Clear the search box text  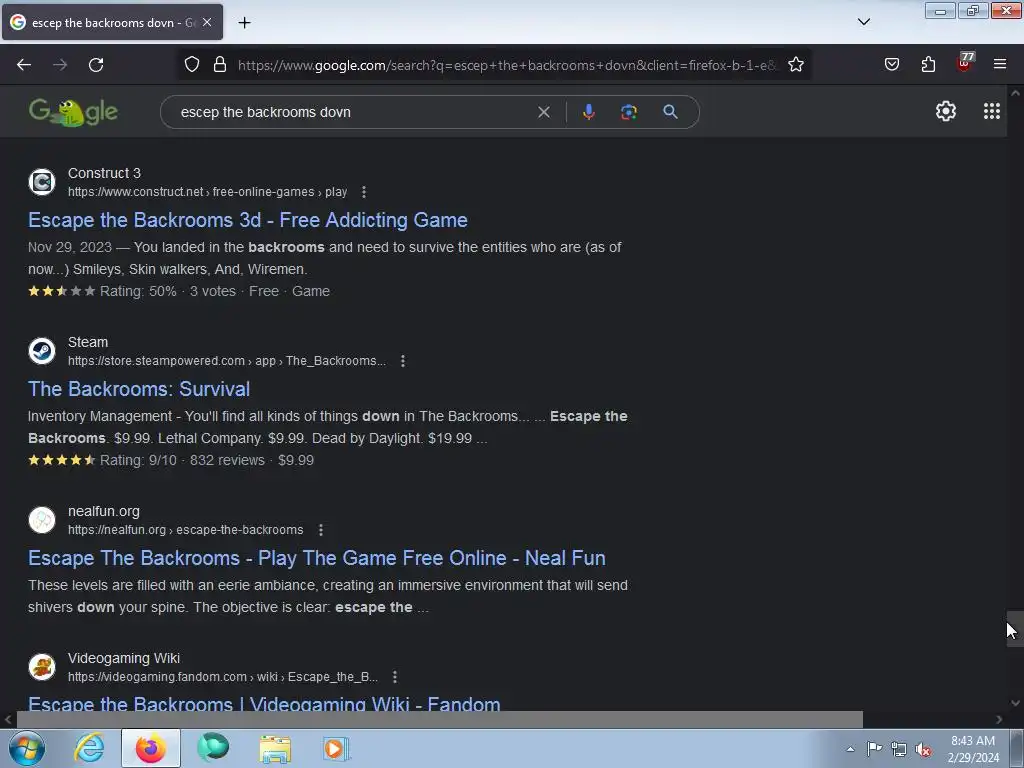click(543, 112)
